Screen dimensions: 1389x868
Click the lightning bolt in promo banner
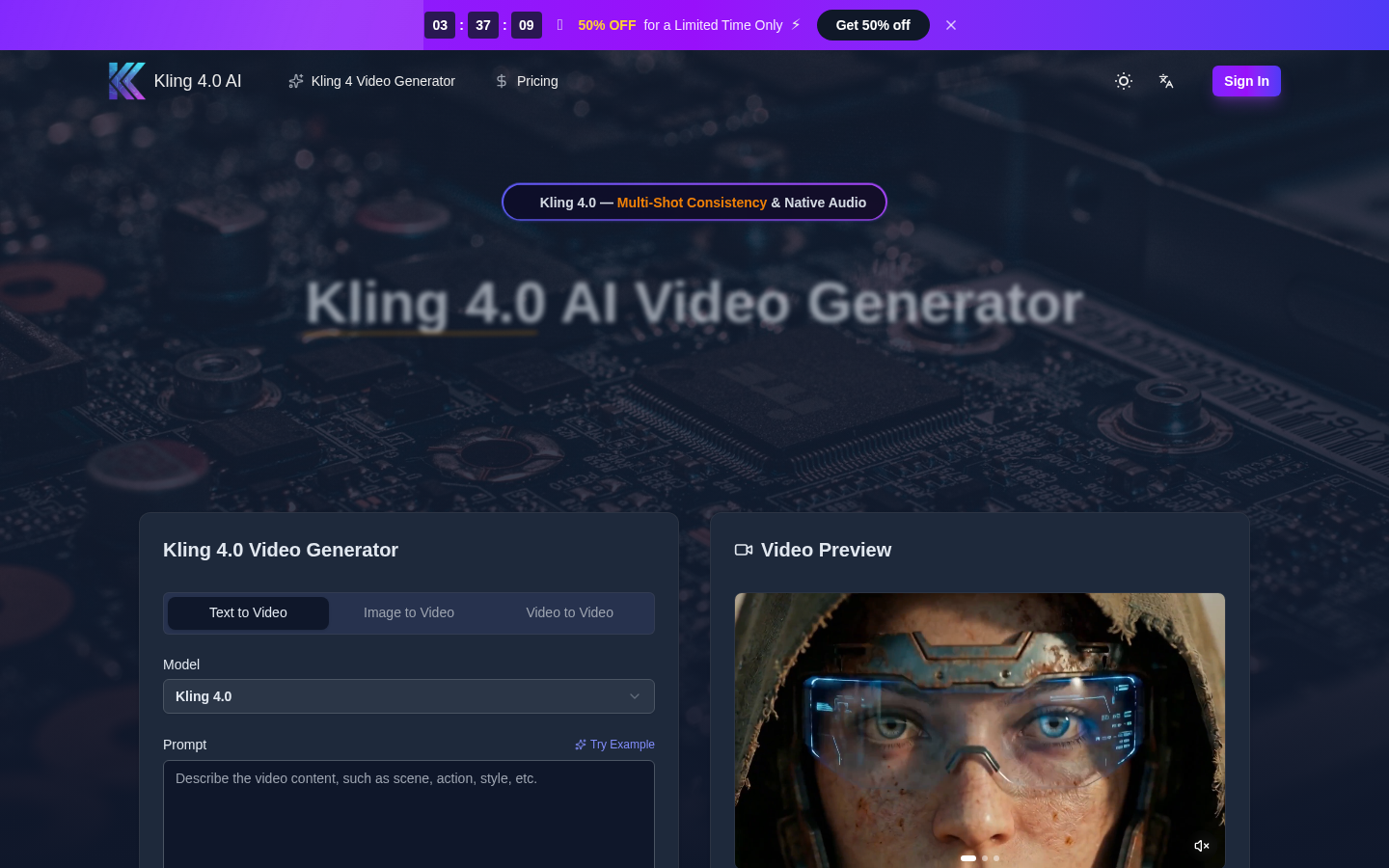795,25
